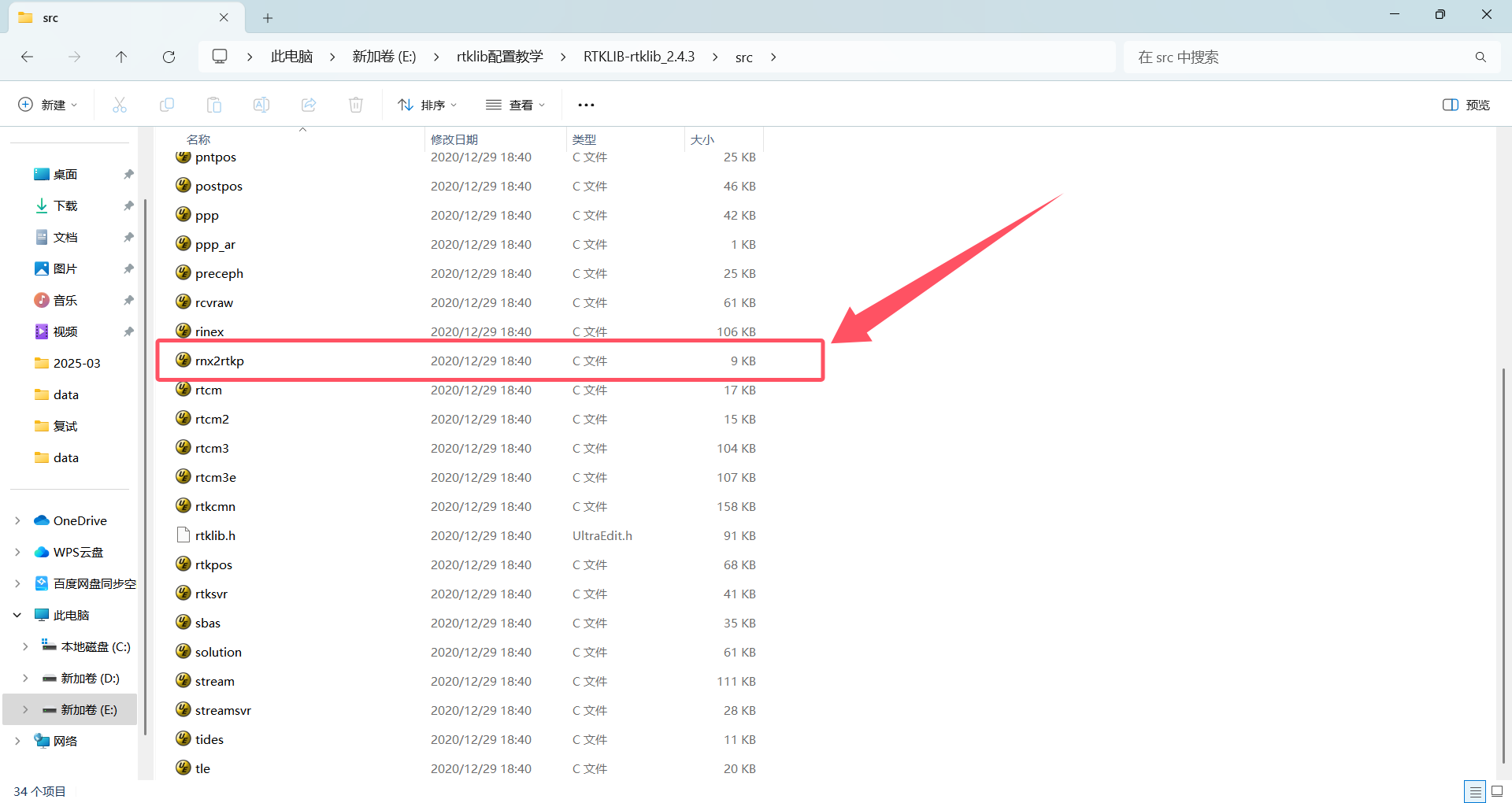Image resolution: width=1512 pixels, height=803 pixels.
Task: Open the 排序 sort options dropdown
Action: coord(427,104)
